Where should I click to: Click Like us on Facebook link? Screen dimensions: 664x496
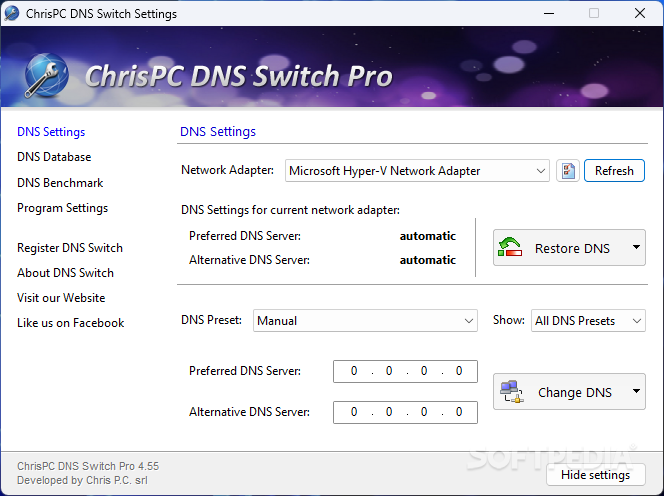pos(70,323)
